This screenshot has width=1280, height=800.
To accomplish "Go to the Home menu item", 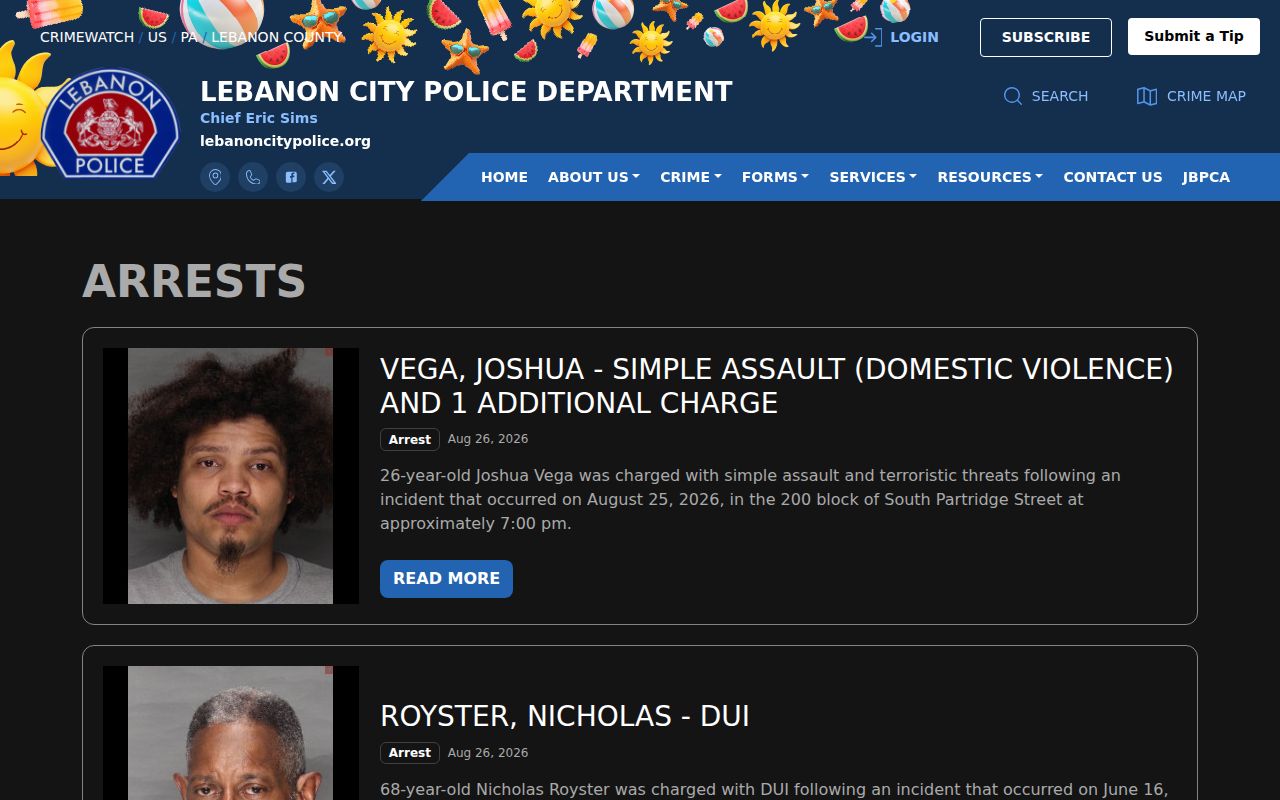I will [504, 177].
